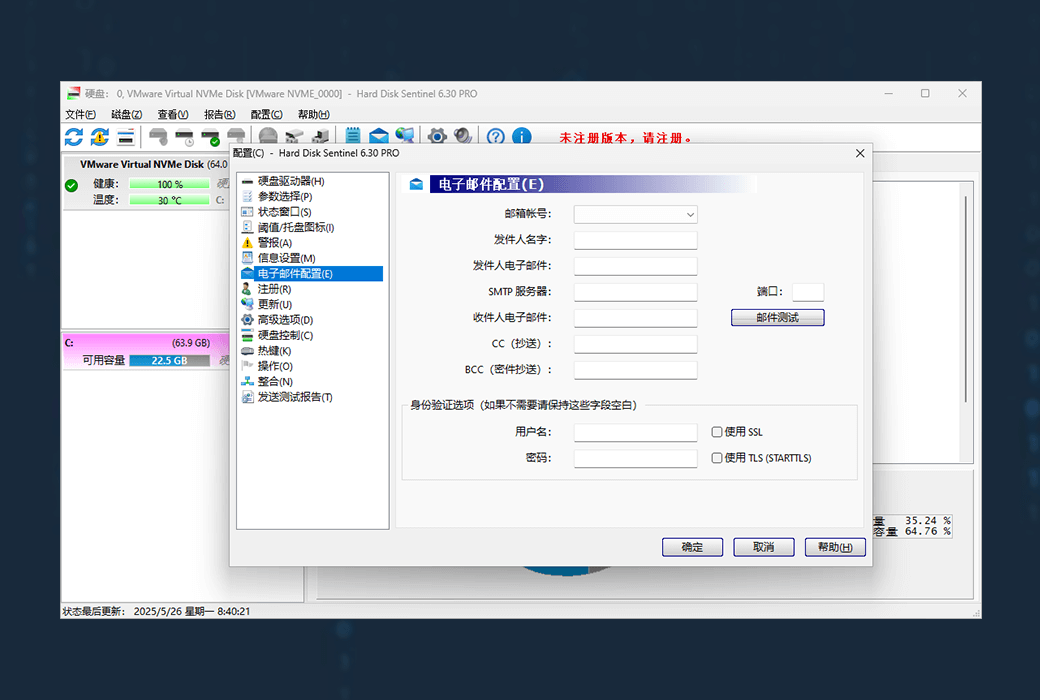Open the 文件(F) menu
This screenshot has height=700, width=1040.
point(80,114)
